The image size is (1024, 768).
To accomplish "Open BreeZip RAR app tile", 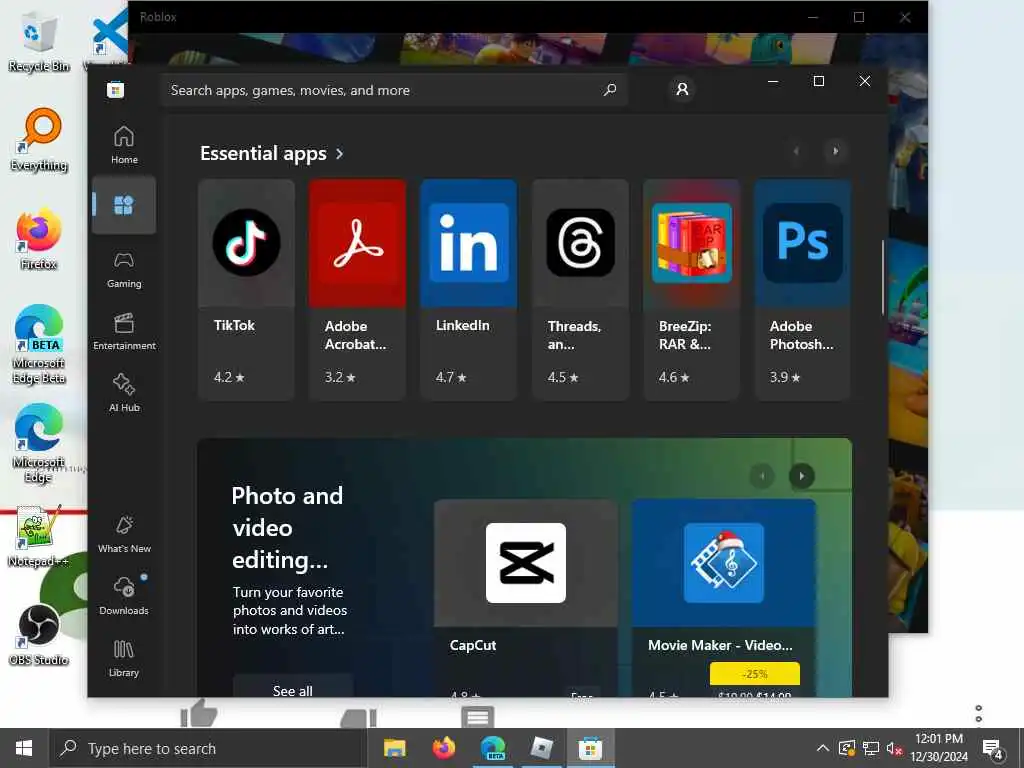I will tap(691, 289).
